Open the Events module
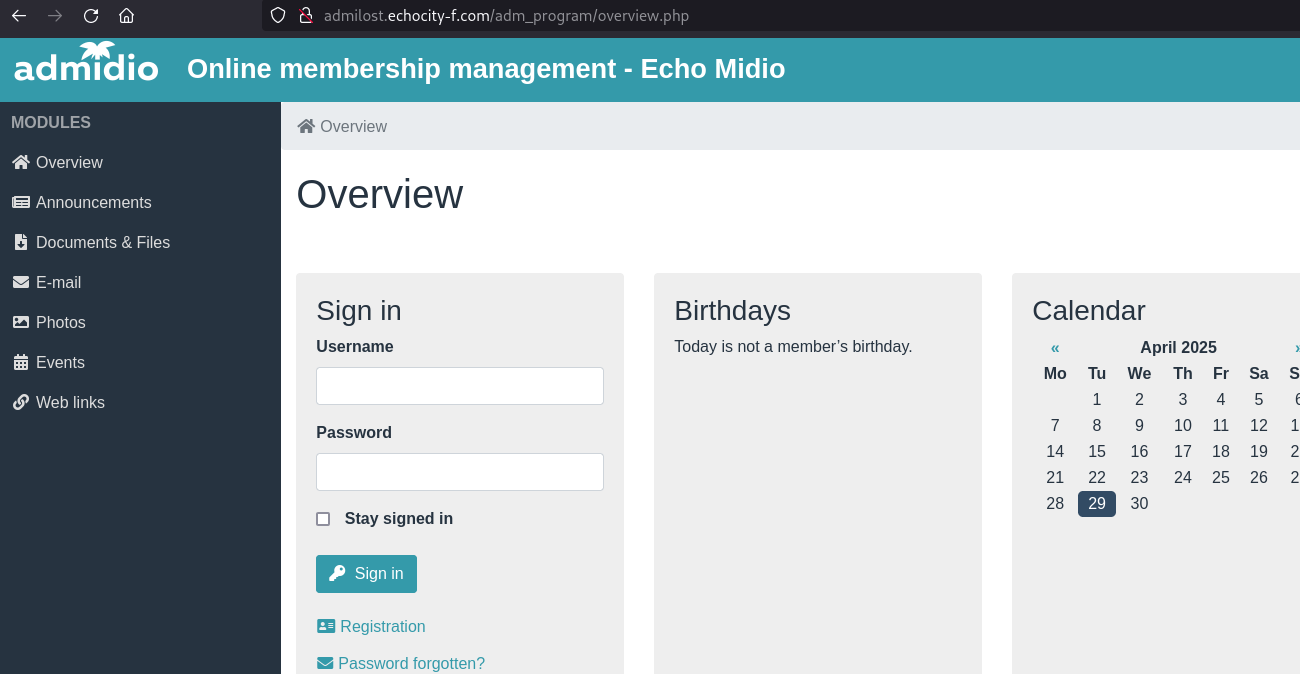Image resolution: width=1300 pixels, height=674 pixels. (x=49, y=362)
